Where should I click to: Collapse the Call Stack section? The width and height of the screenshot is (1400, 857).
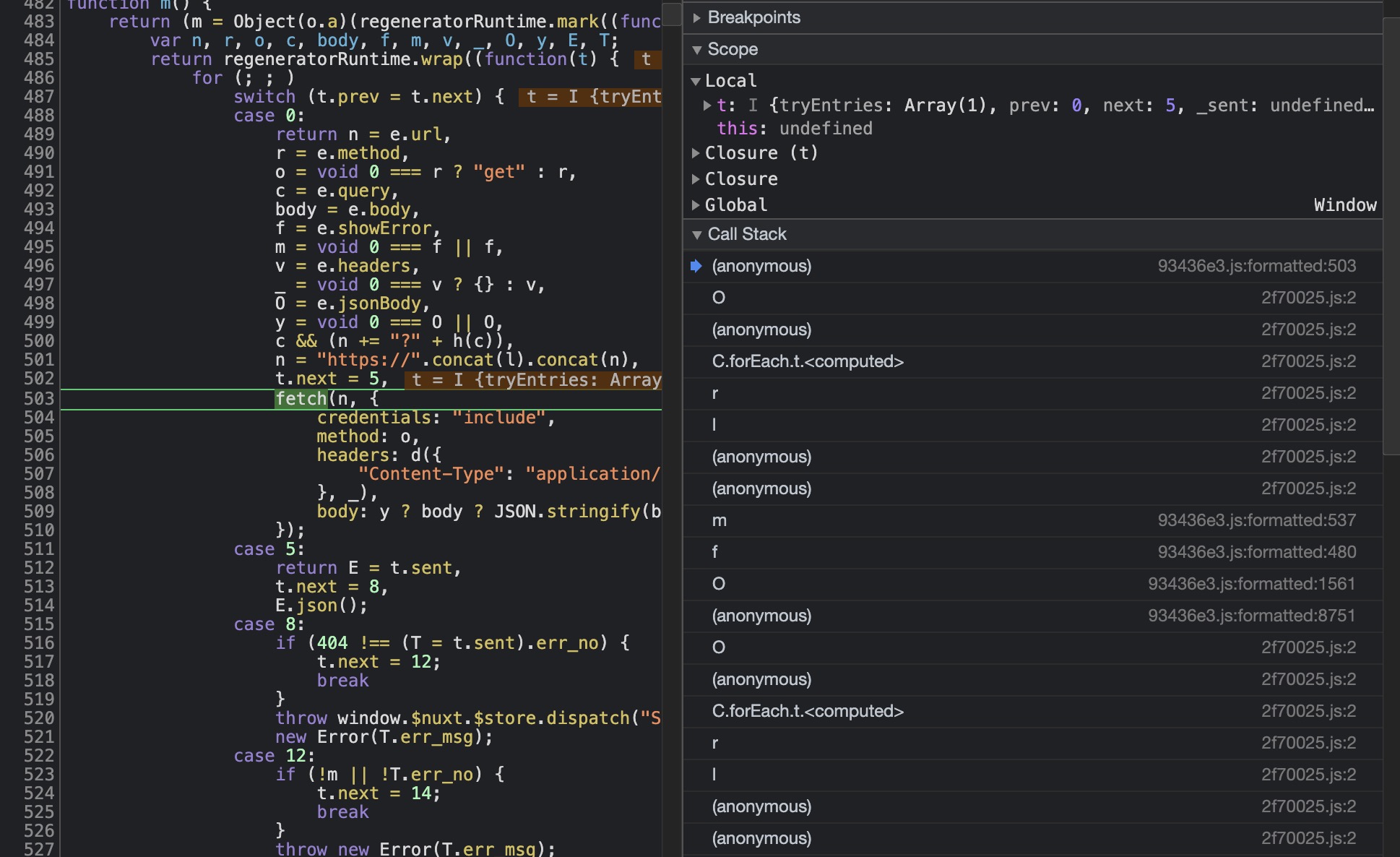pyautogui.click(x=746, y=234)
